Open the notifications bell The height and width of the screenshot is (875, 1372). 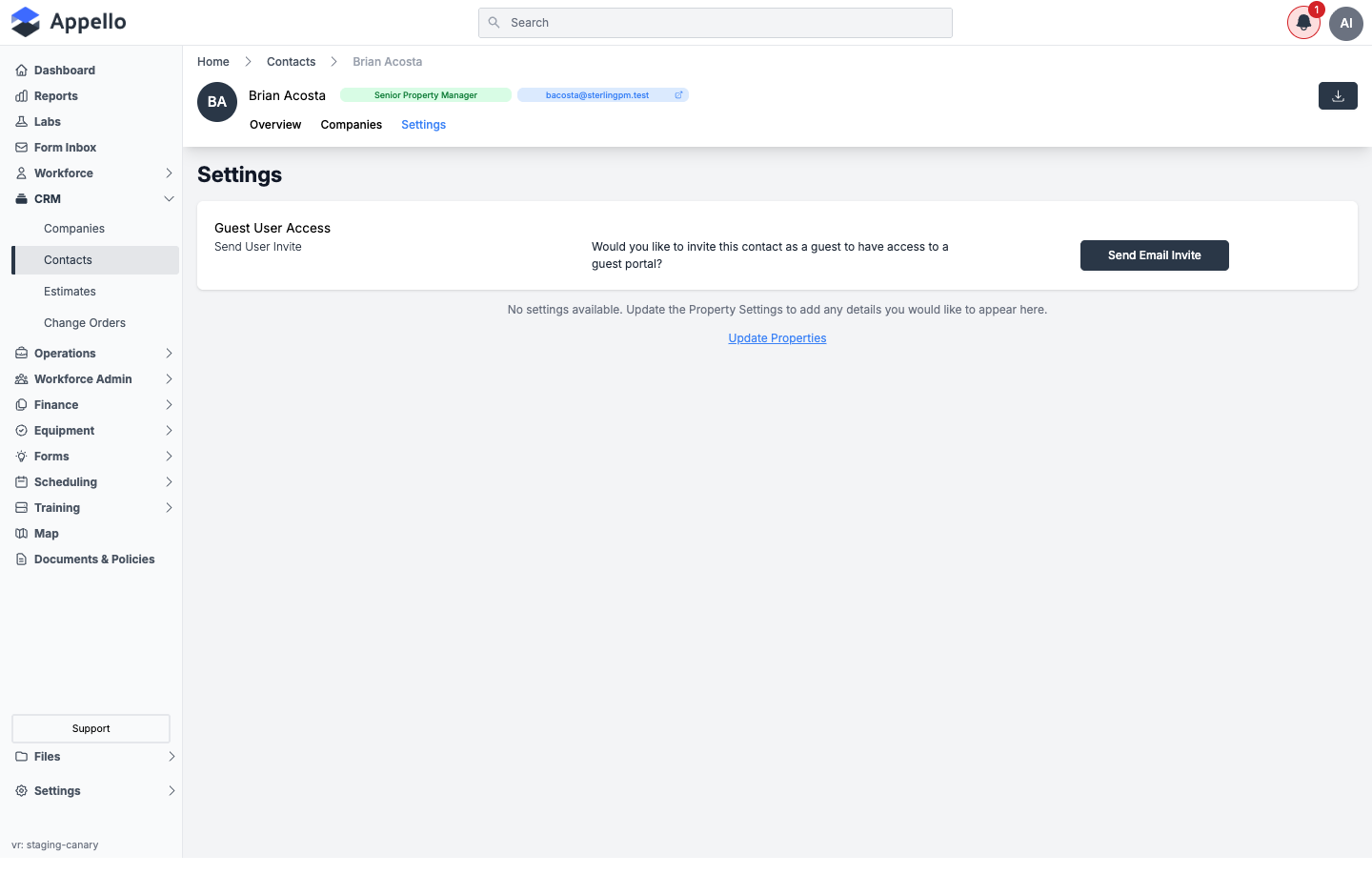[x=1303, y=23]
